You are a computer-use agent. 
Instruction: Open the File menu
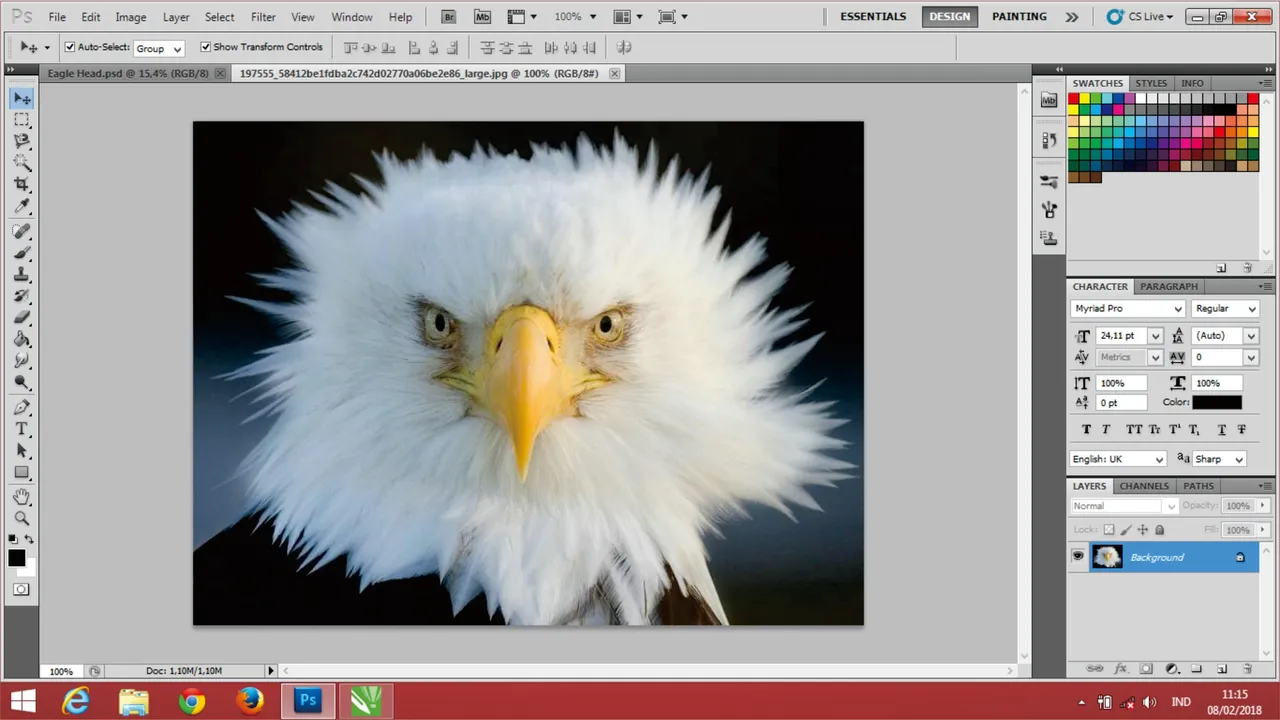(57, 17)
